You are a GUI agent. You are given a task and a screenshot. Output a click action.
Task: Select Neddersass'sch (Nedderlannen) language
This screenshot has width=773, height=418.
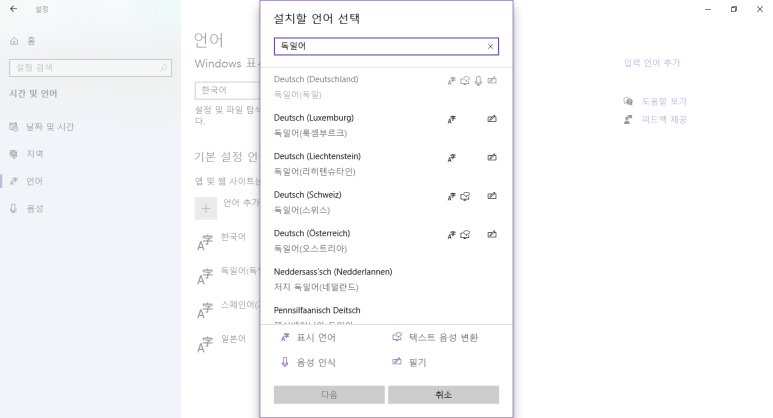[x=386, y=279]
